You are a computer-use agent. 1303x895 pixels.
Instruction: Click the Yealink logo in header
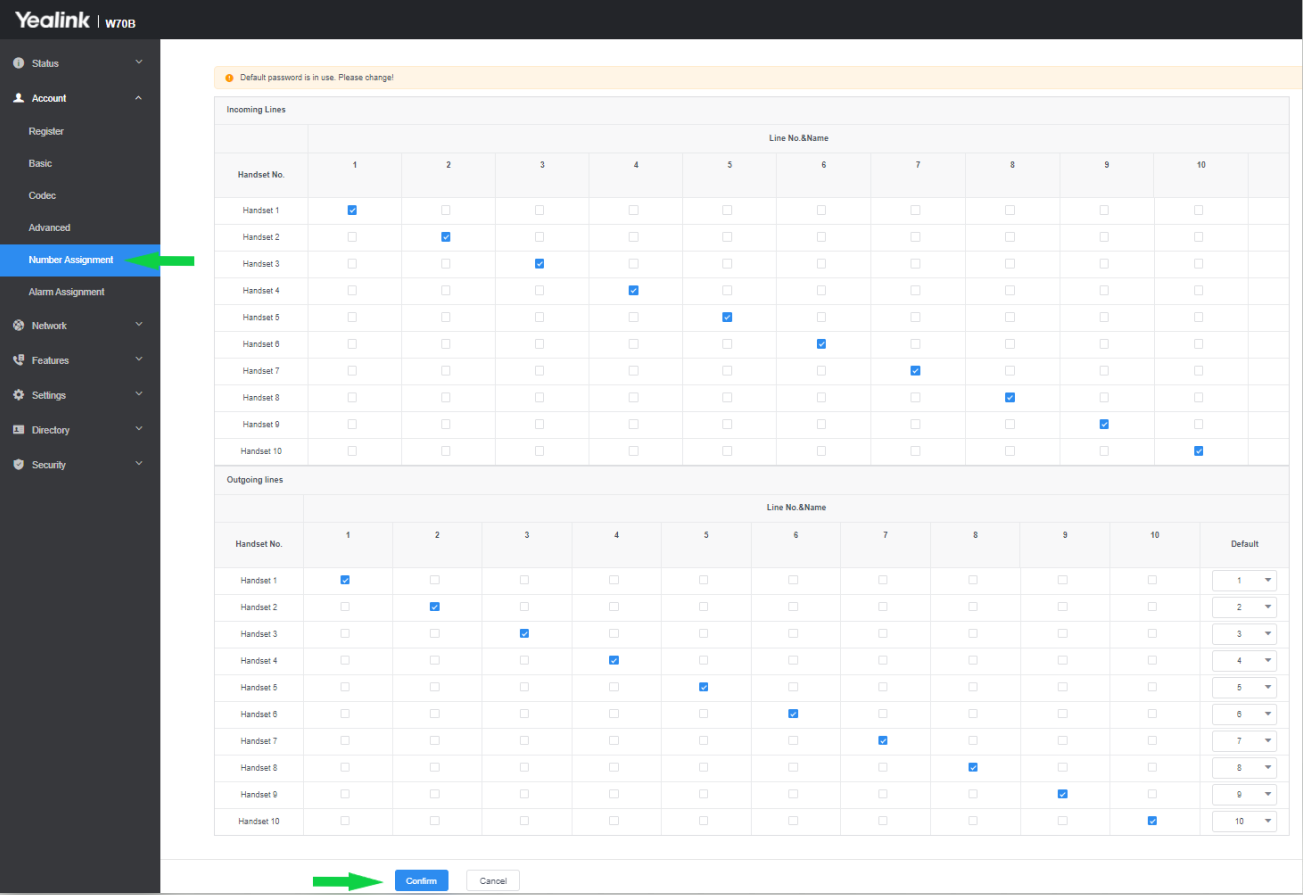(52, 20)
